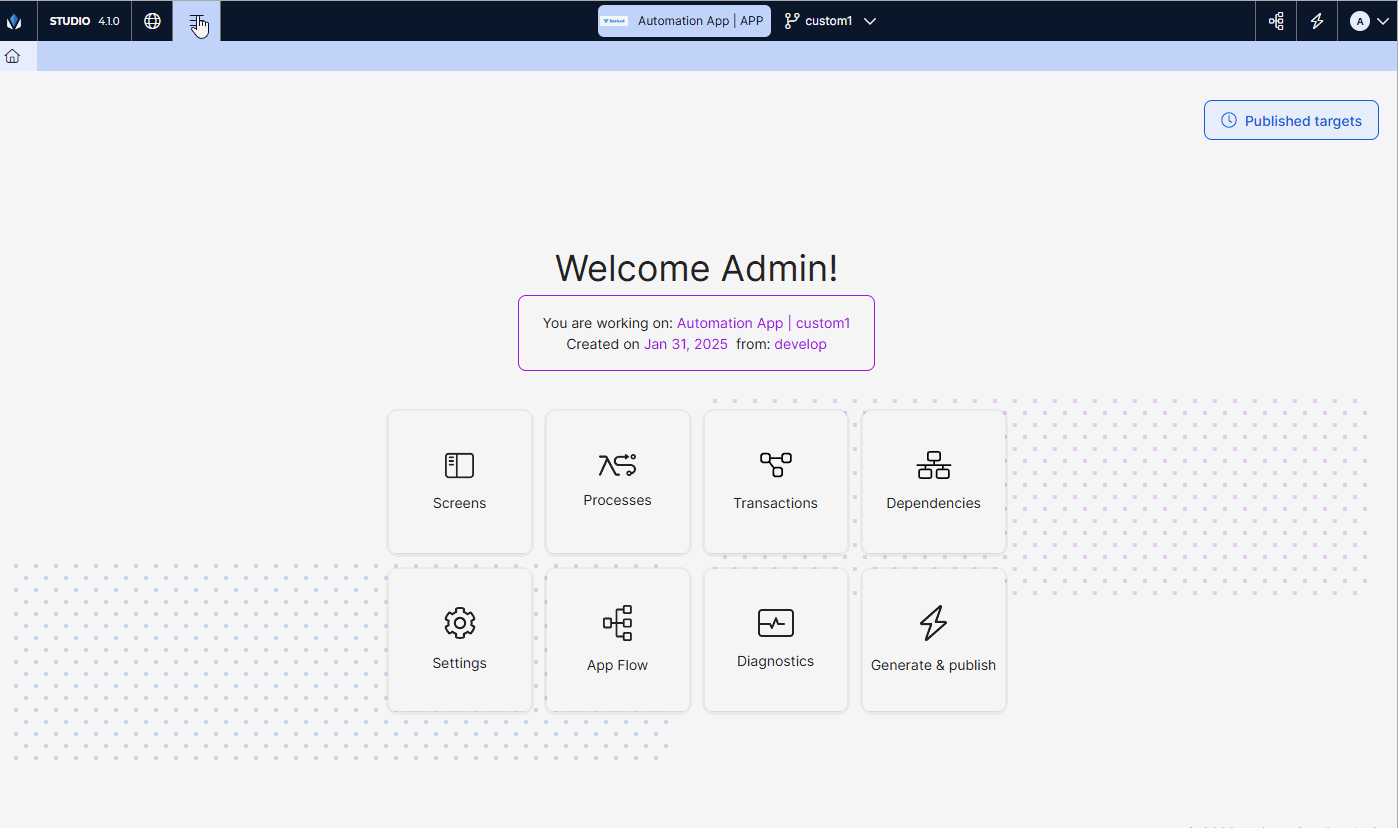The image size is (1398, 828).
Task: Open the globe icon in top bar
Action: tap(152, 21)
